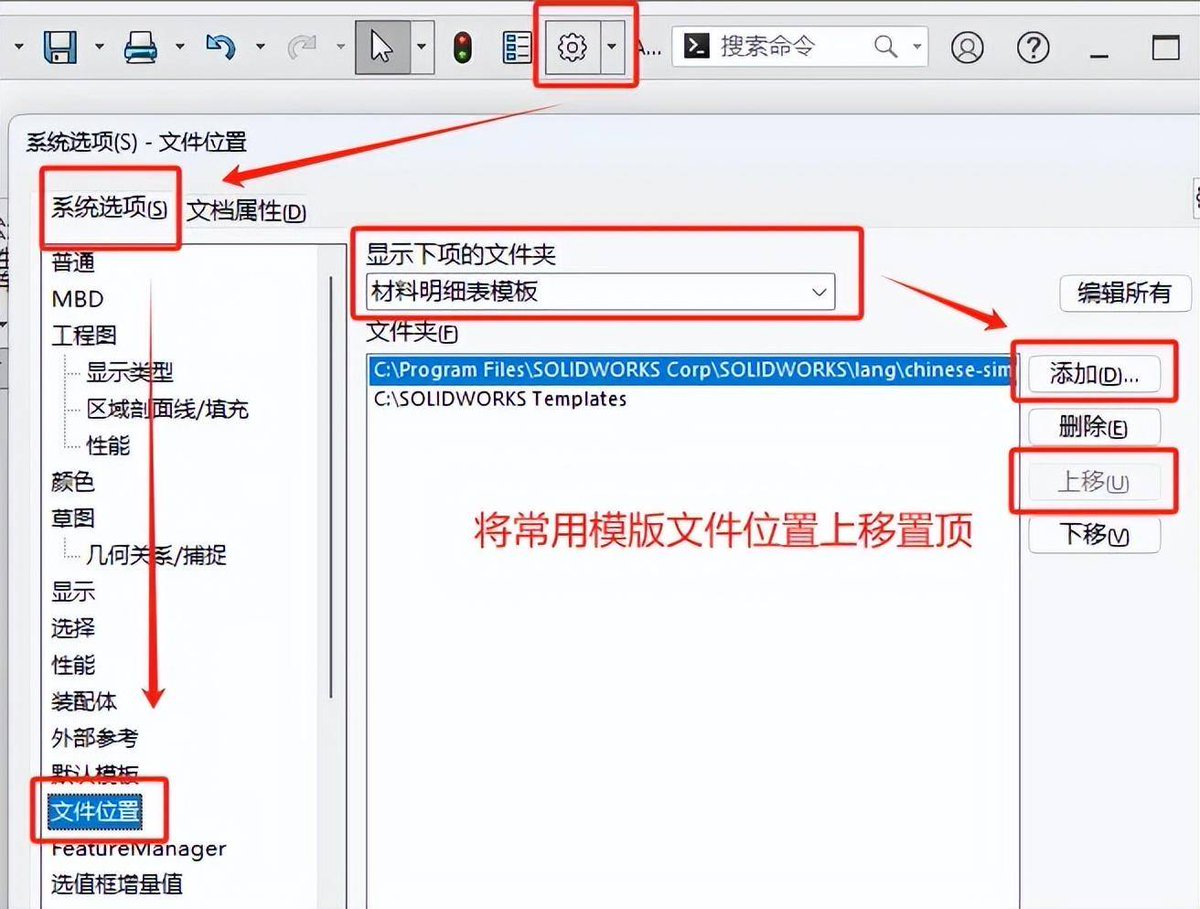Select the C:\SOLIDWORKS Templates folder entry

click(x=500, y=399)
